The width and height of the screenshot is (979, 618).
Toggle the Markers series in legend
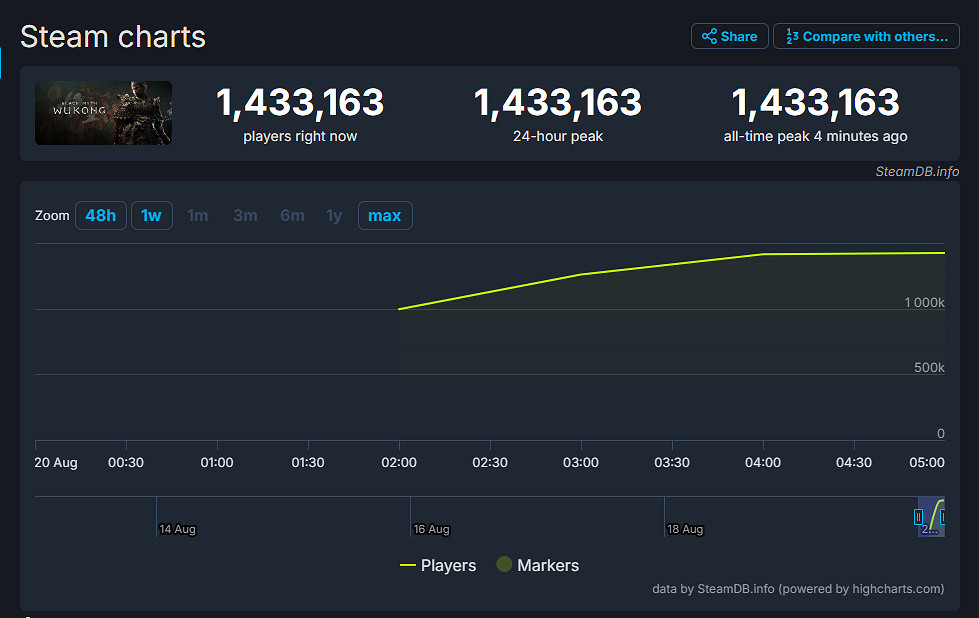click(x=537, y=565)
